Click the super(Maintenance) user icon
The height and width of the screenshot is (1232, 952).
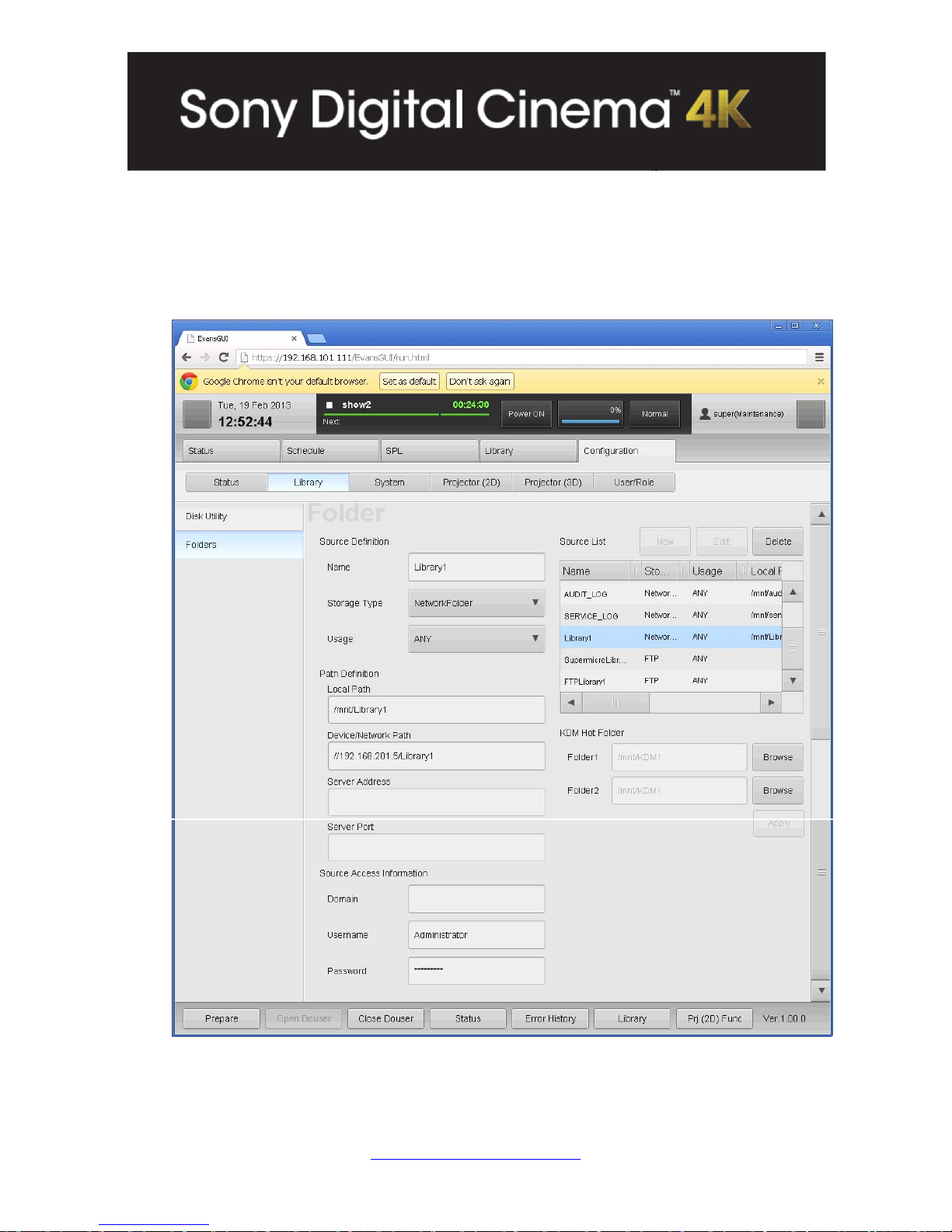point(705,414)
